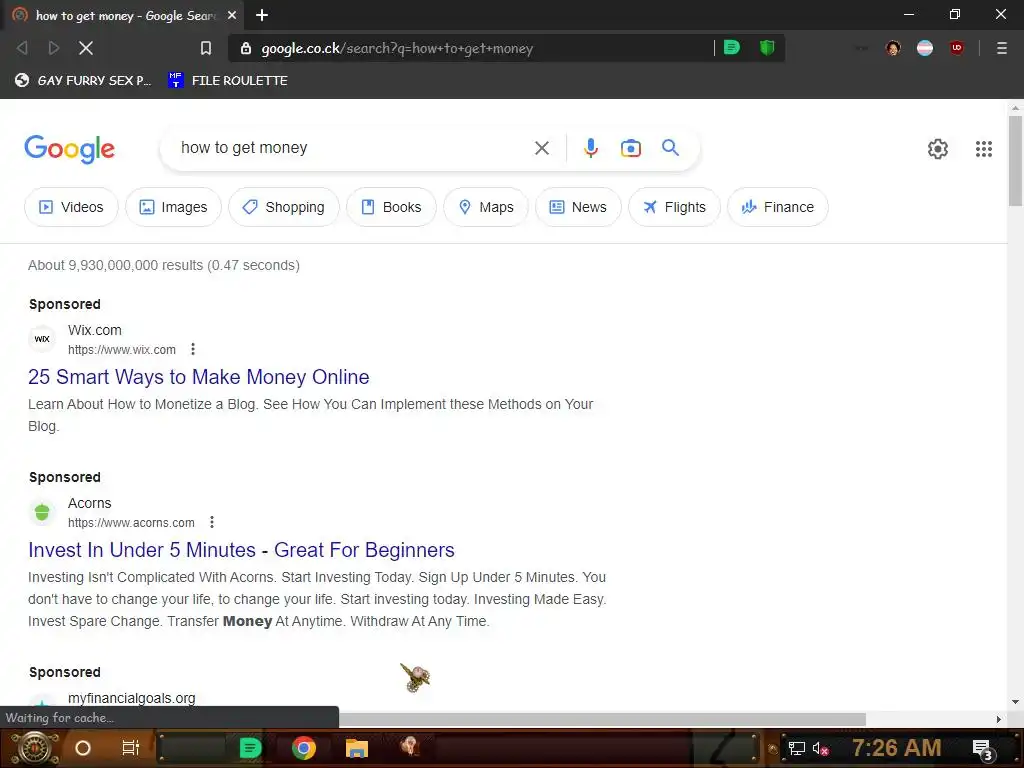This screenshot has width=1024, height=768.
Task: Start voice search with microphone icon
Action: pyautogui.click(x=590, y=148)
